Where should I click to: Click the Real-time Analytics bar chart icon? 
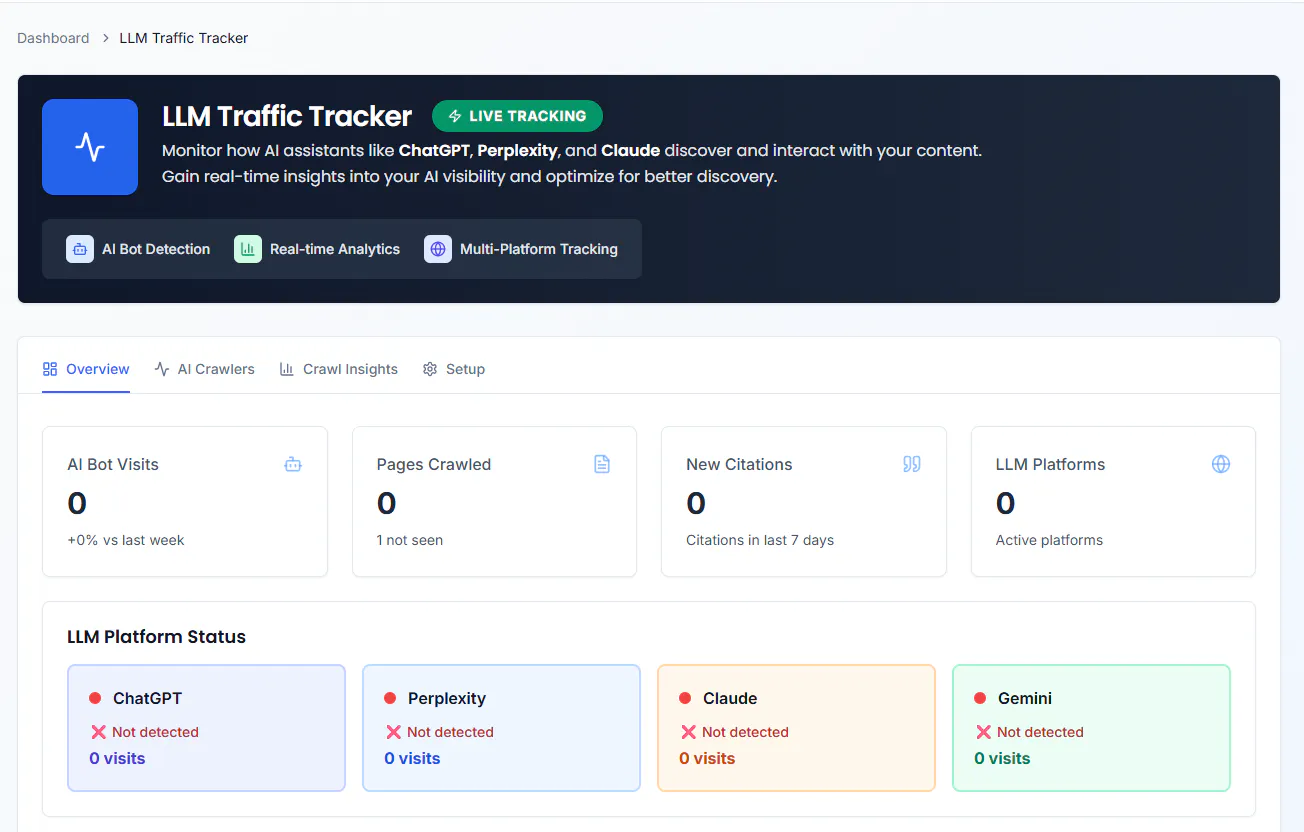pos(248,249)
